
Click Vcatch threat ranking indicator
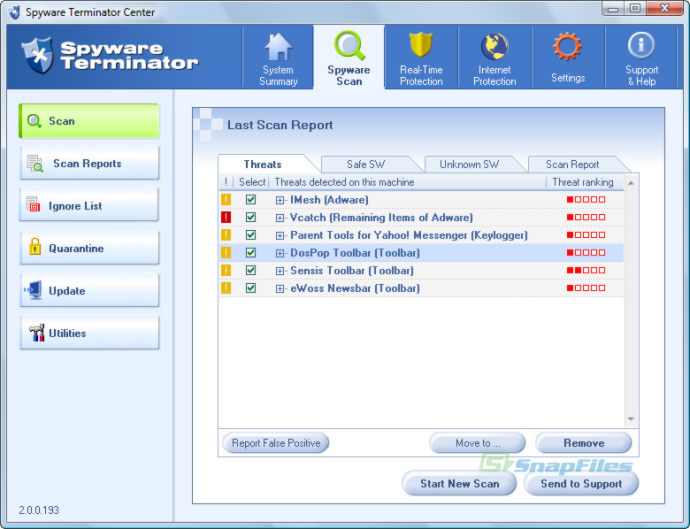586,217
